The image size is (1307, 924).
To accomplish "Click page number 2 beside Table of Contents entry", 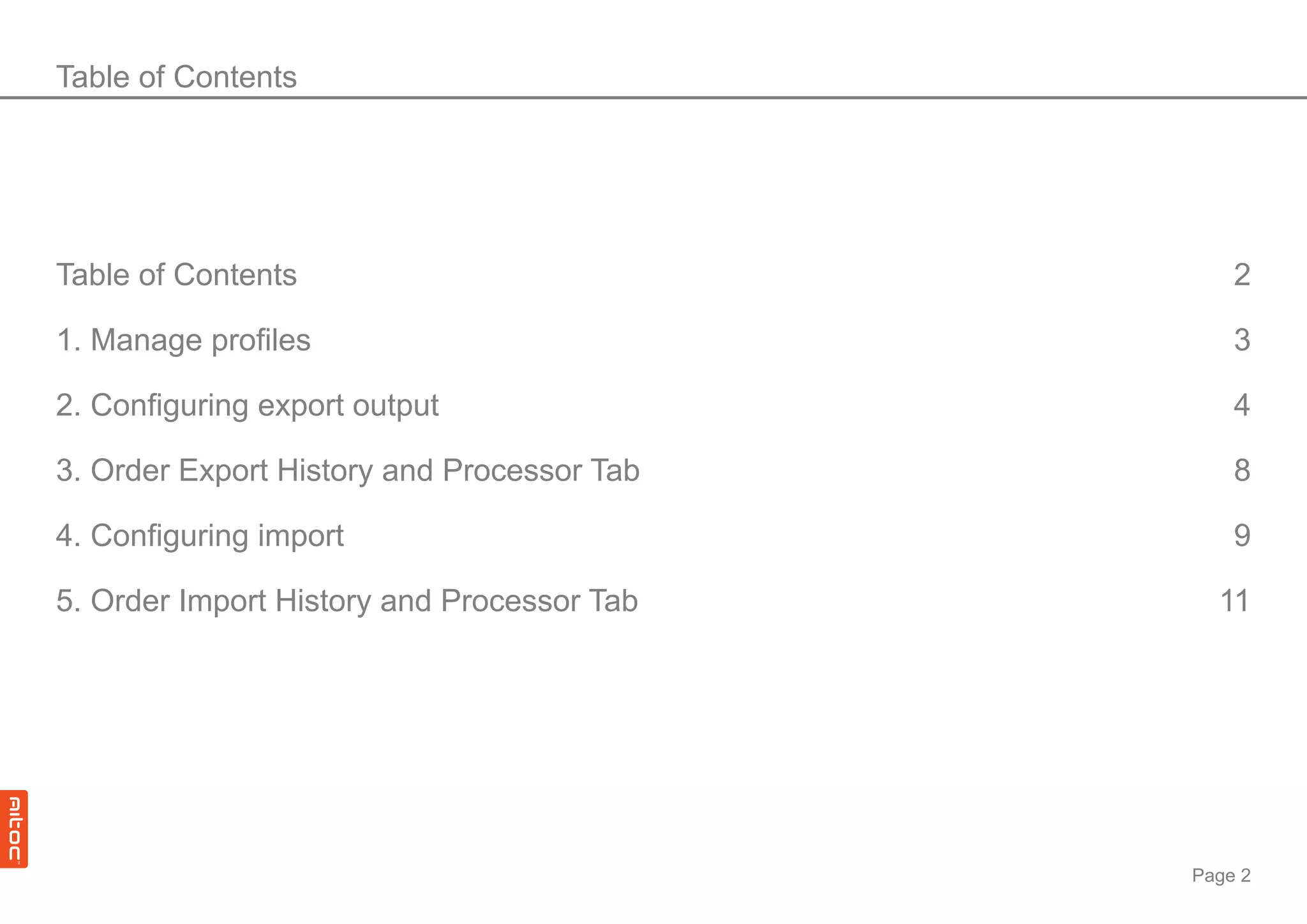I will coord(1241,274).
